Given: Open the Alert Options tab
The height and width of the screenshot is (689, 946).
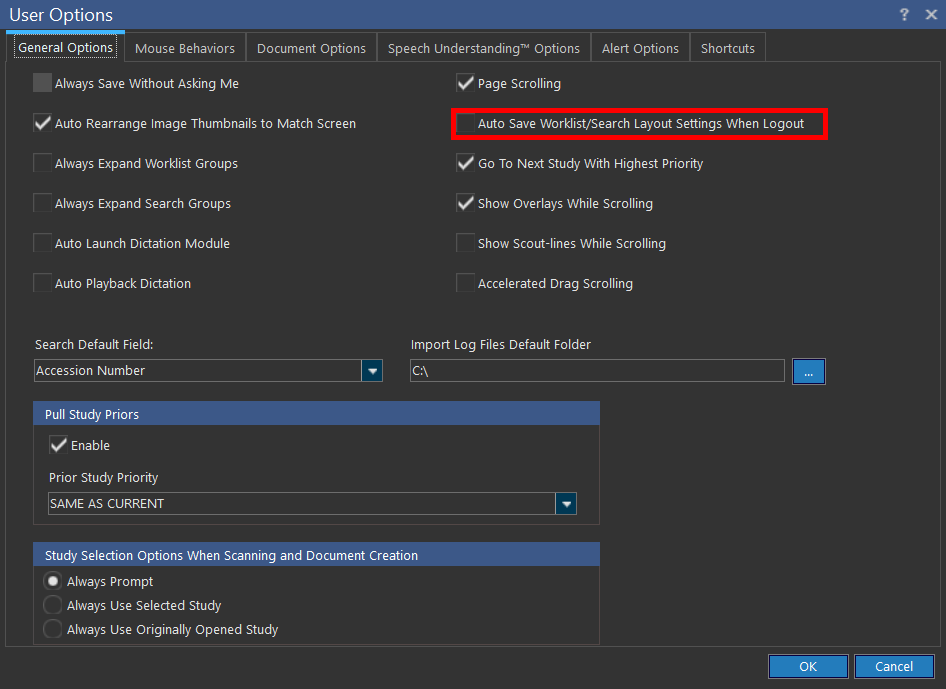Looking at the screenshot, I should 640,48.
